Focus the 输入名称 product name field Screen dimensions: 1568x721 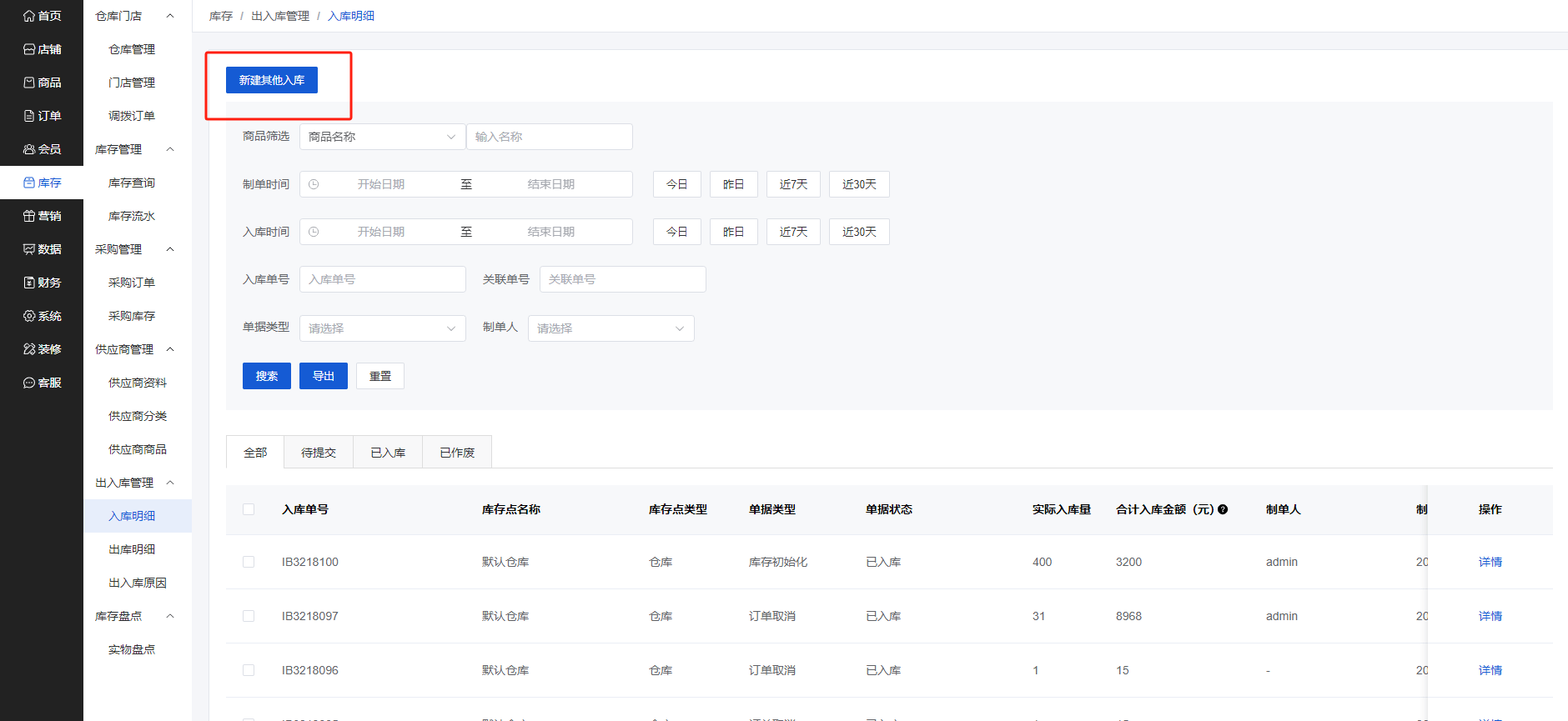pyautogui.click(x=550, y=137)
